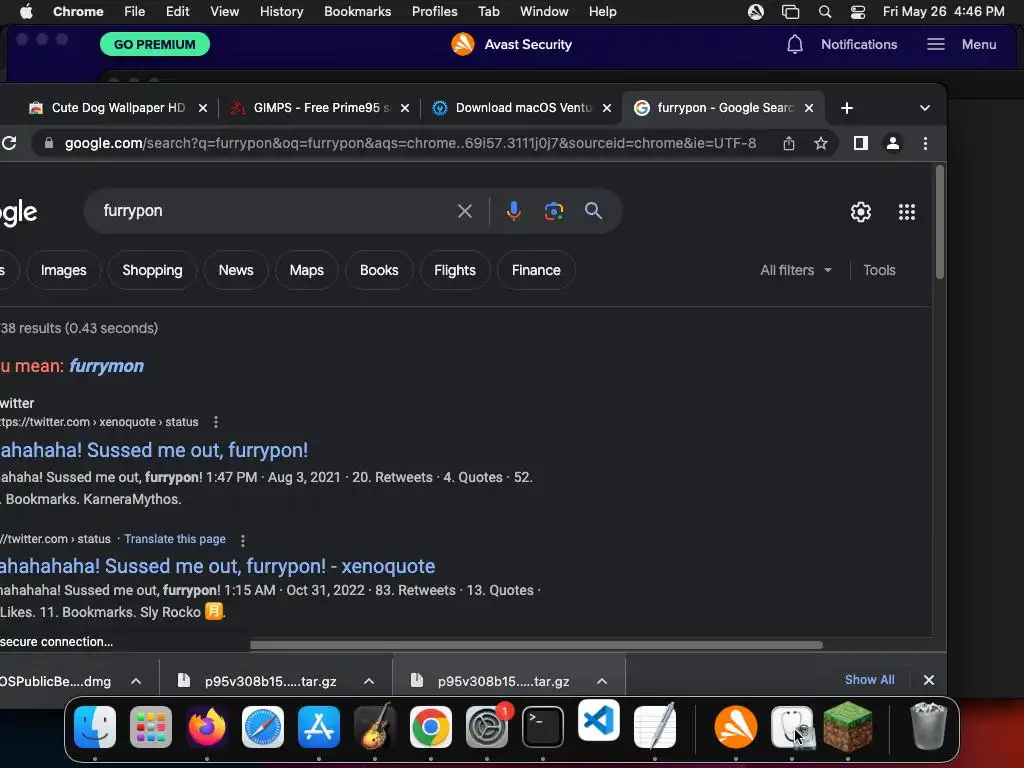Open GarageBand from the dock
This screenshot has width=1024, height=768.
(x=375, y=726)
